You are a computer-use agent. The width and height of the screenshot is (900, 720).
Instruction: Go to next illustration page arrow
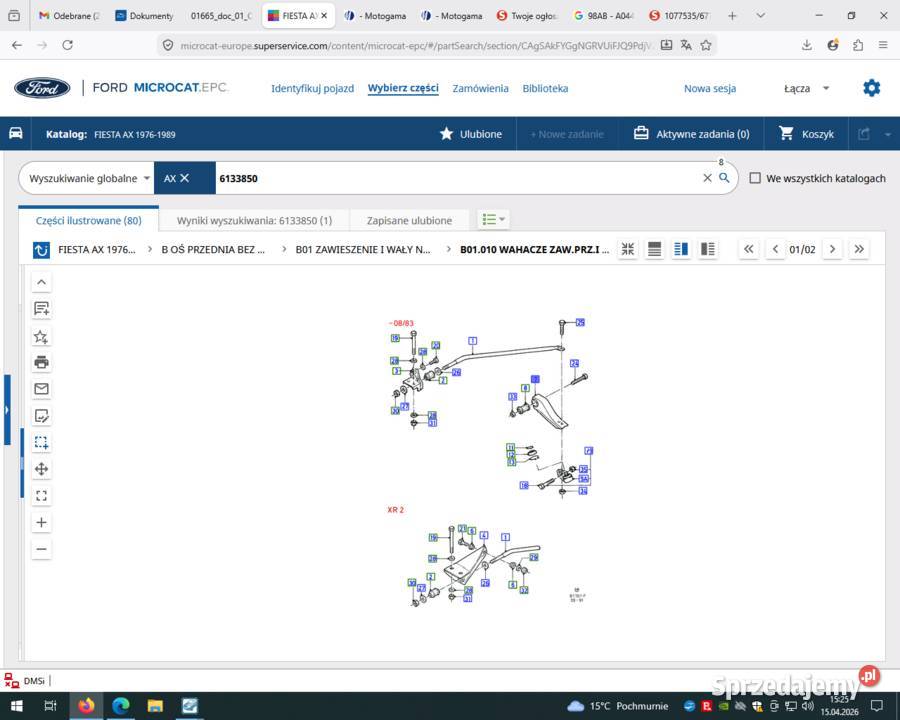[x=832, y=249]
